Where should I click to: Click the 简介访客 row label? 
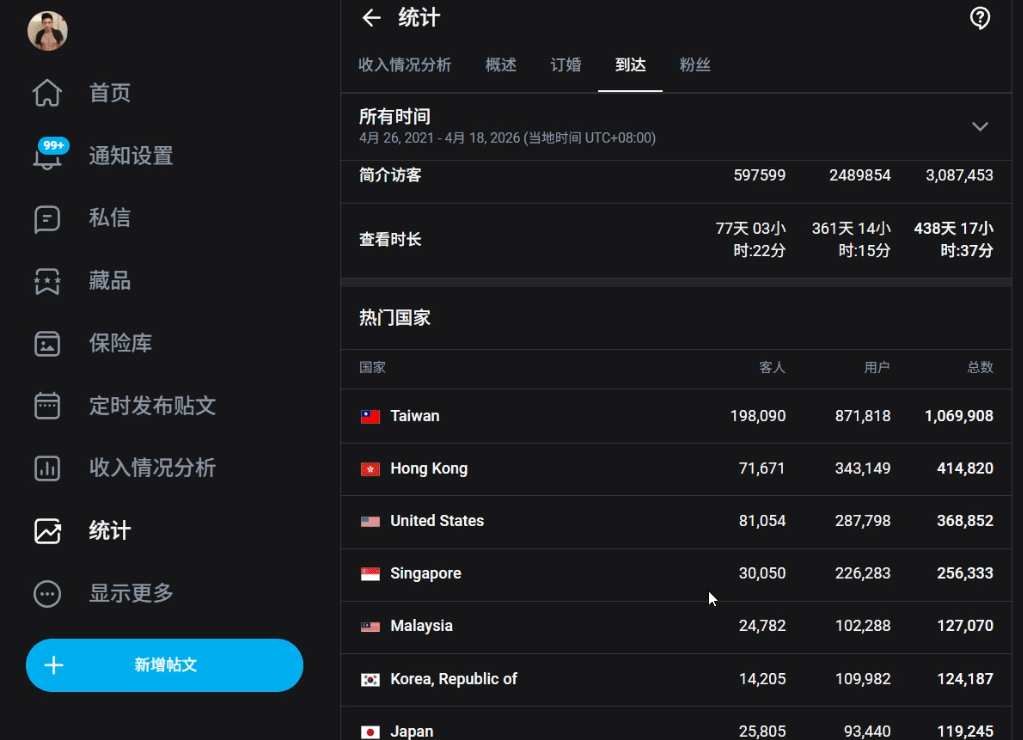[390, 175]
